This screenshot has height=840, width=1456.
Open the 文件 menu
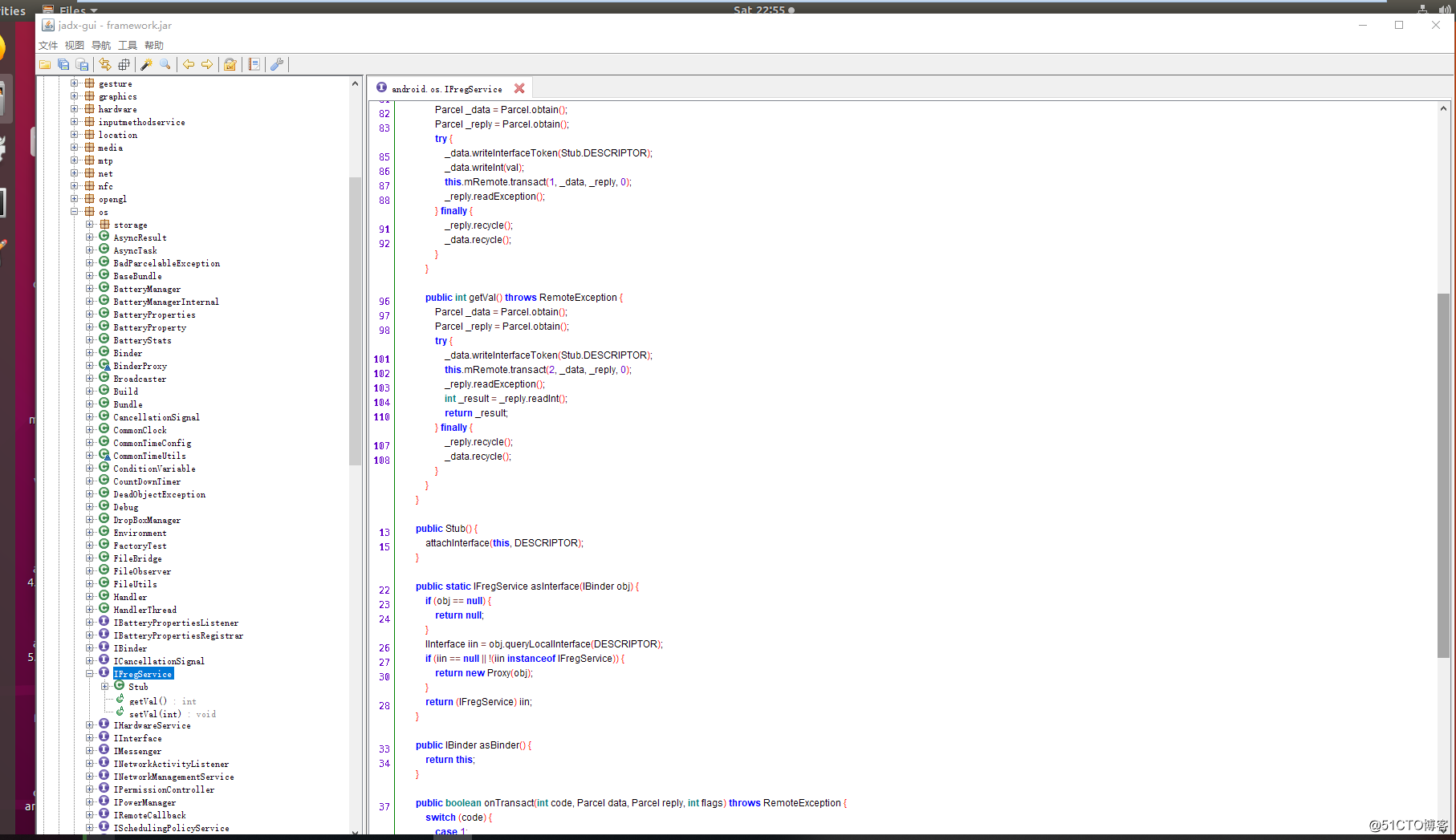click(48, 46)
